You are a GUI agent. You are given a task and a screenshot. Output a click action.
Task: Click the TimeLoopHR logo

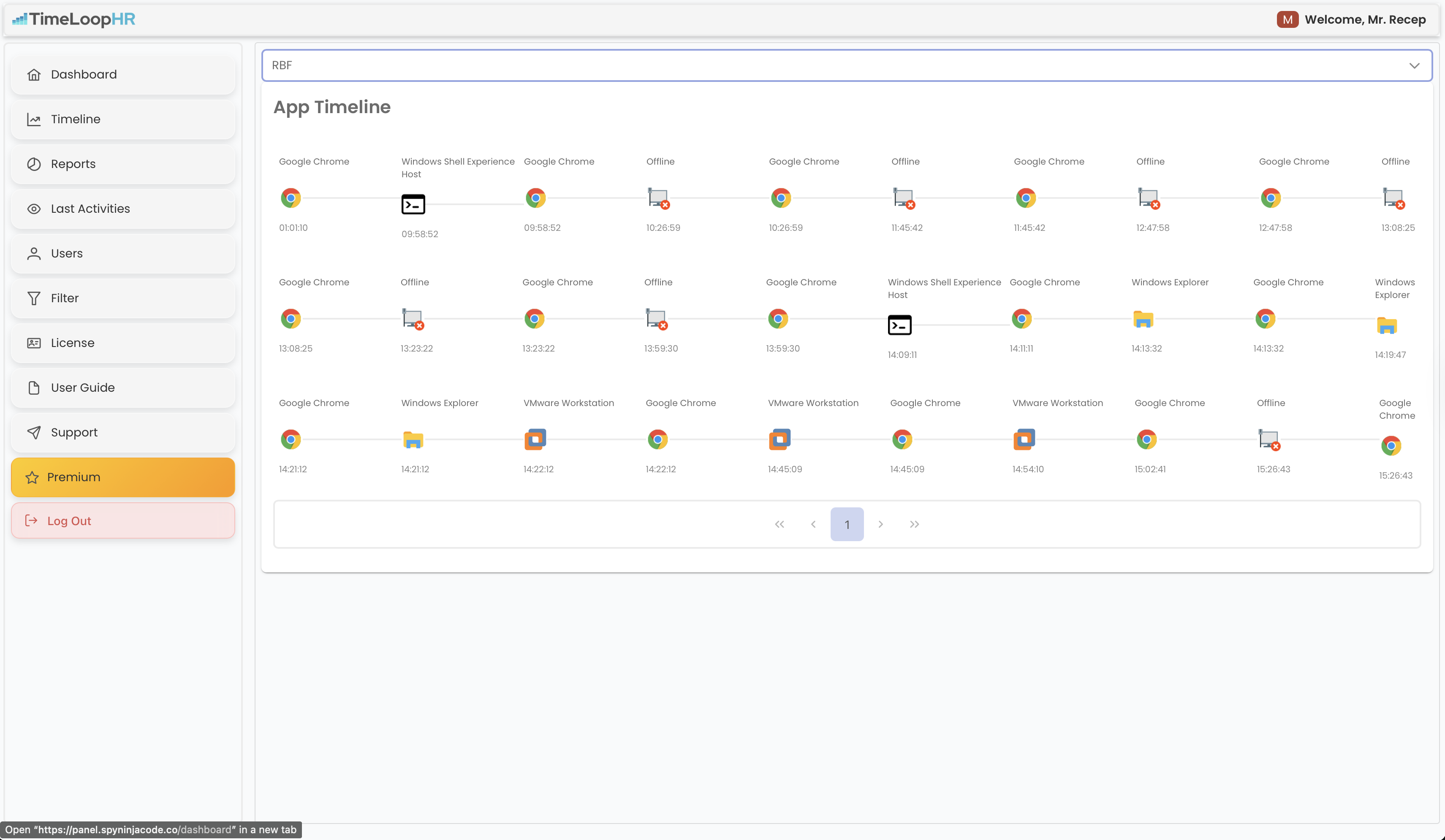(73, 19)
